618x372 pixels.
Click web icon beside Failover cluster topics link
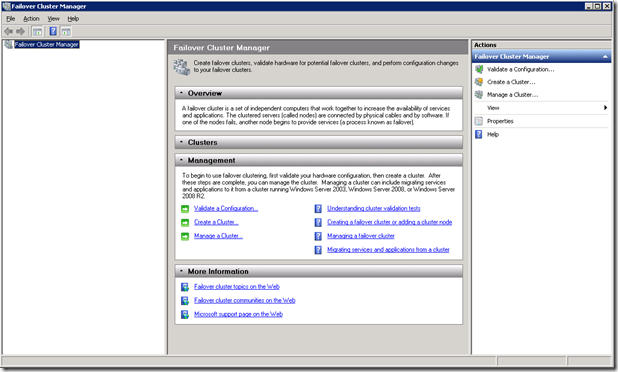point(185,287)
